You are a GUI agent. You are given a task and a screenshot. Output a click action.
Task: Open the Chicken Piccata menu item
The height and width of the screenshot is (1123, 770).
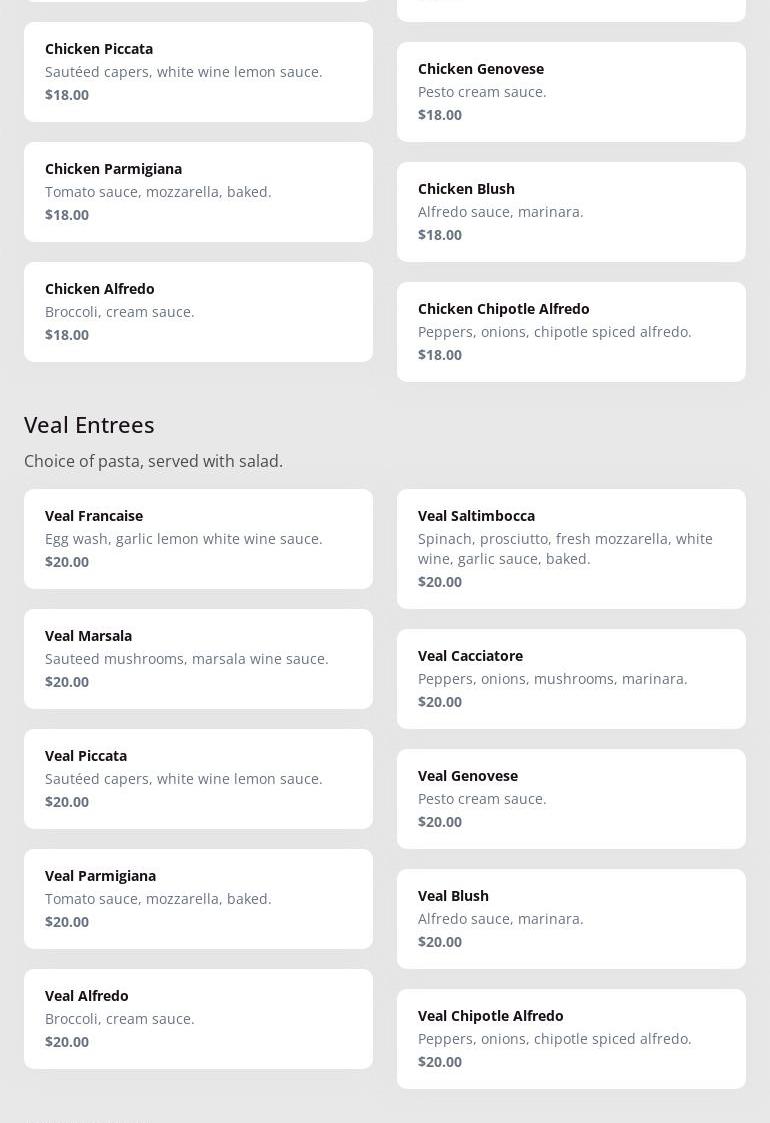(198, 72)
